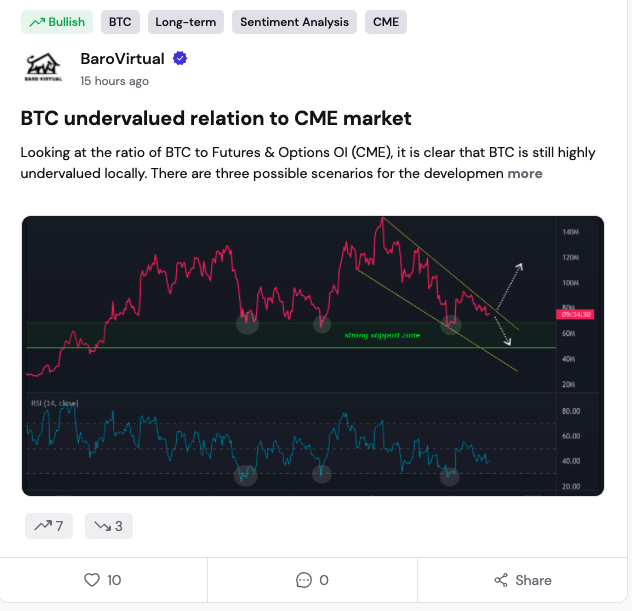This screenshot has width=632, height=611.
Task: Click the bullish up-arrow vote icon
Action: click(42, 526)
